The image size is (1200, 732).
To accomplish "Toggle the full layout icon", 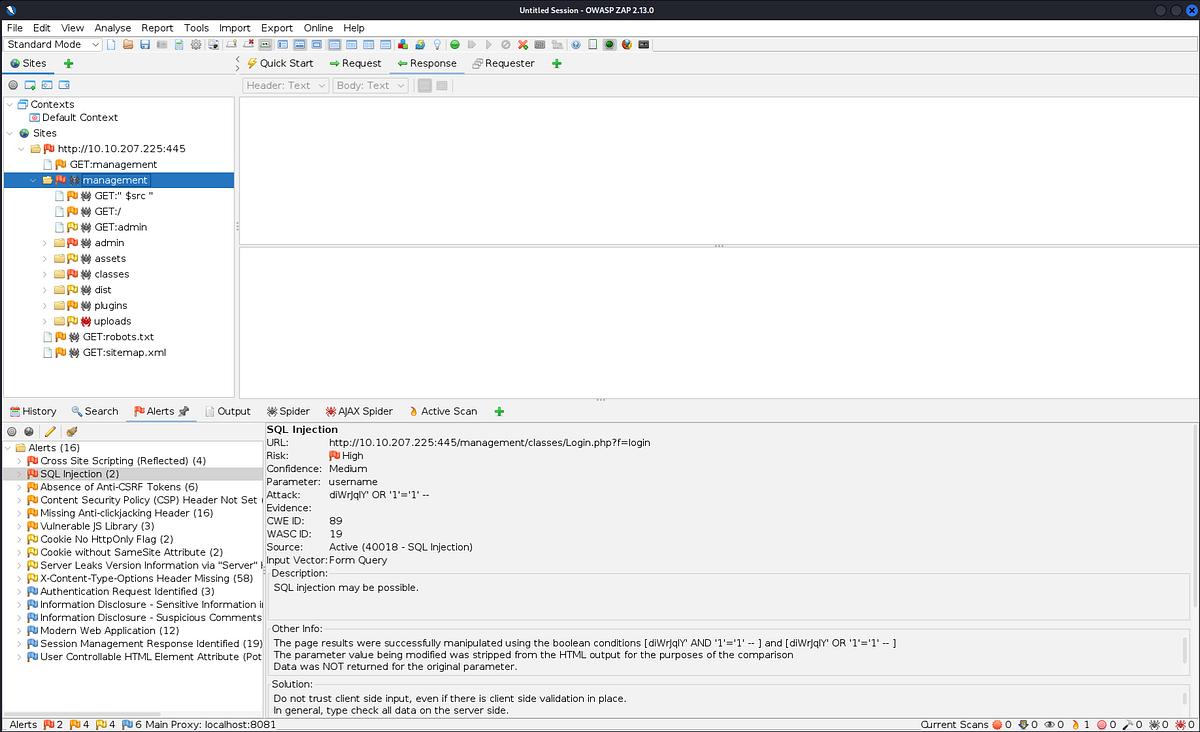I will [x=317, y=45].
